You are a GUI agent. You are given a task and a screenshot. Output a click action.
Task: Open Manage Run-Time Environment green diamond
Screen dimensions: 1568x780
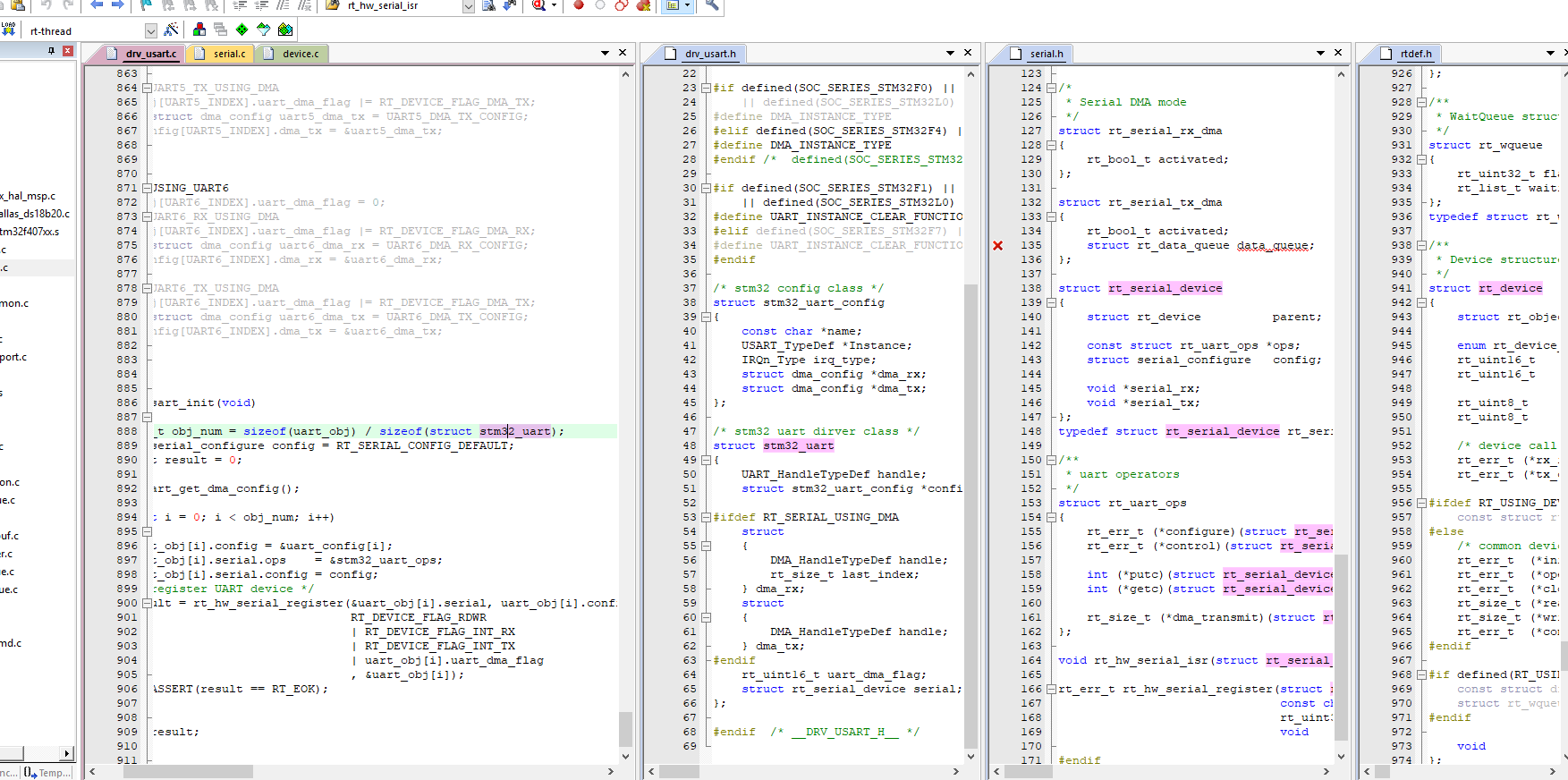click(x=242, y=30)
